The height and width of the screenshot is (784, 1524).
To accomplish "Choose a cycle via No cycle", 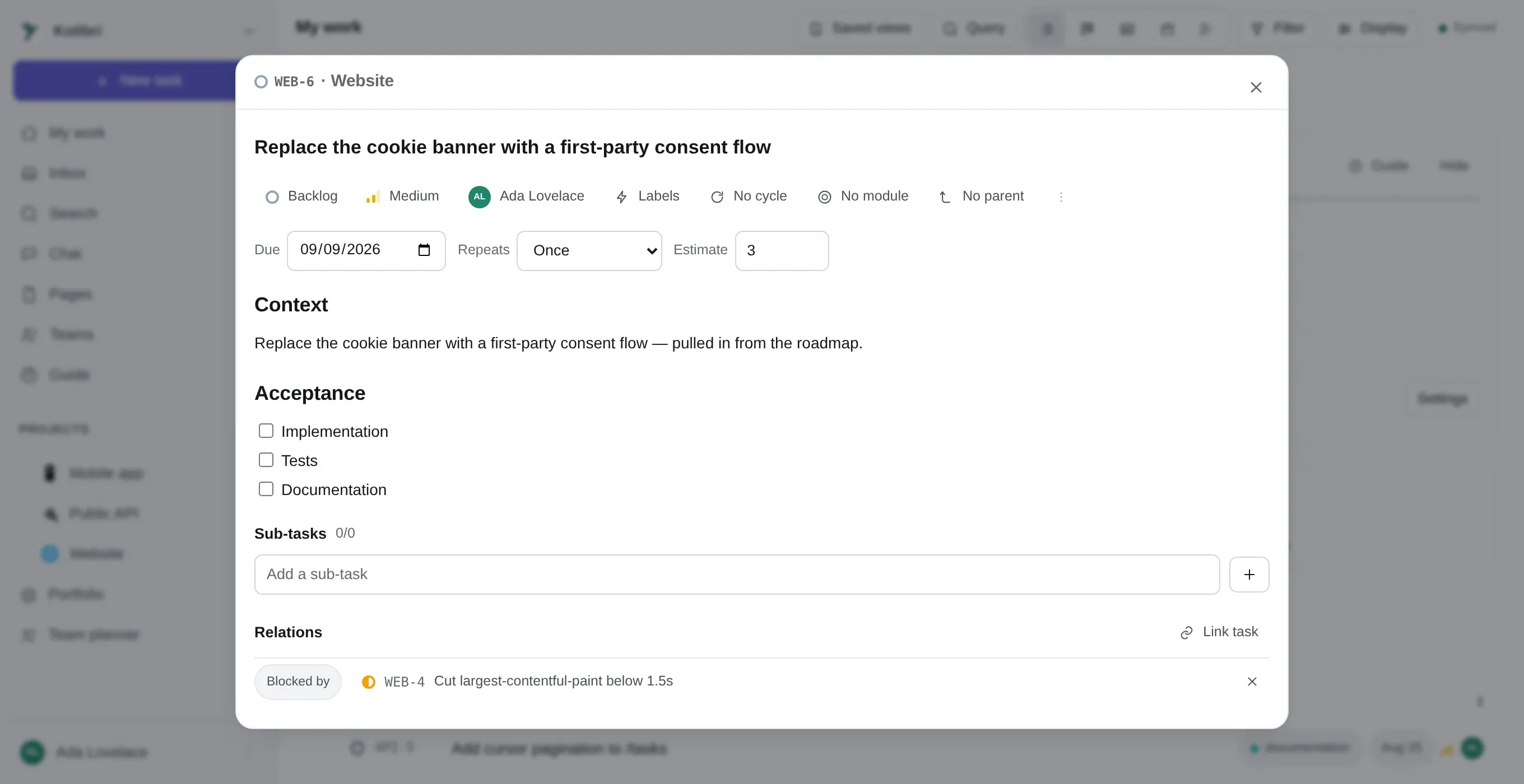I will [749, 197].
